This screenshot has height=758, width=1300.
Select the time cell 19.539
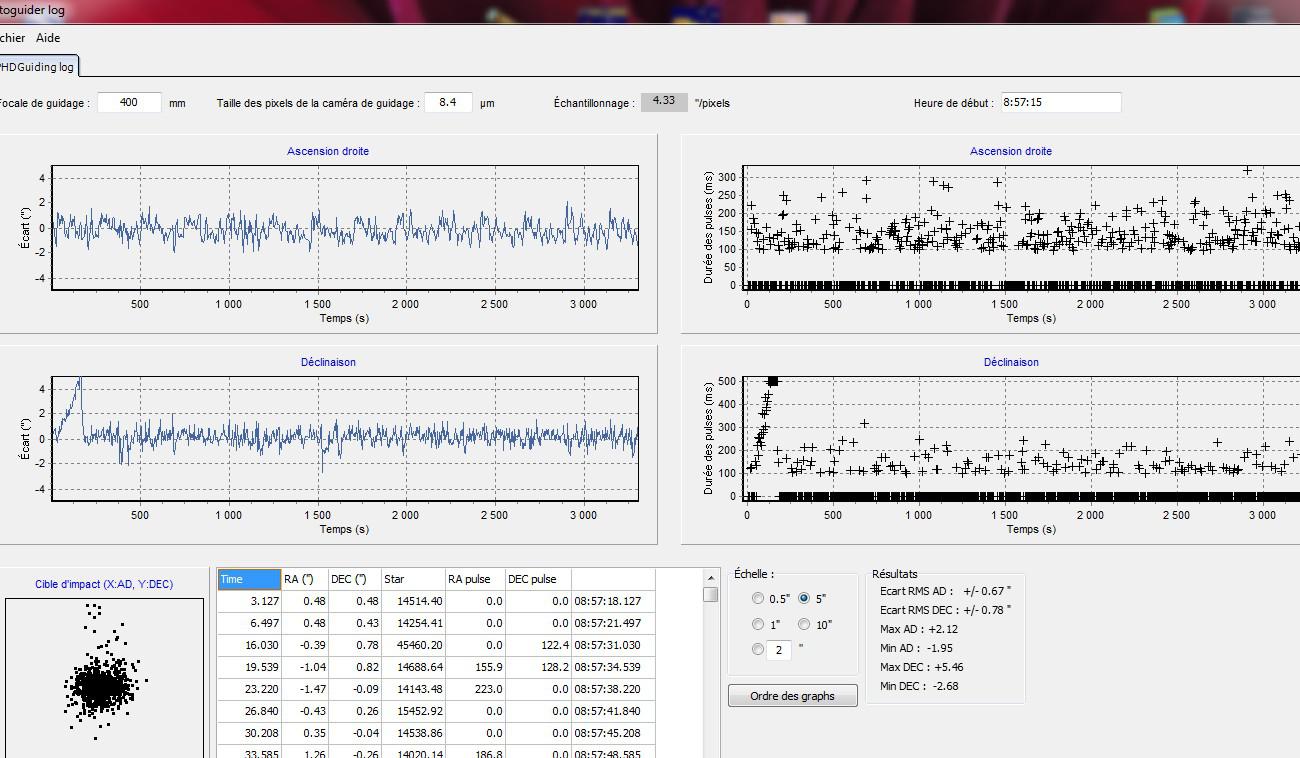click(249, 667)
